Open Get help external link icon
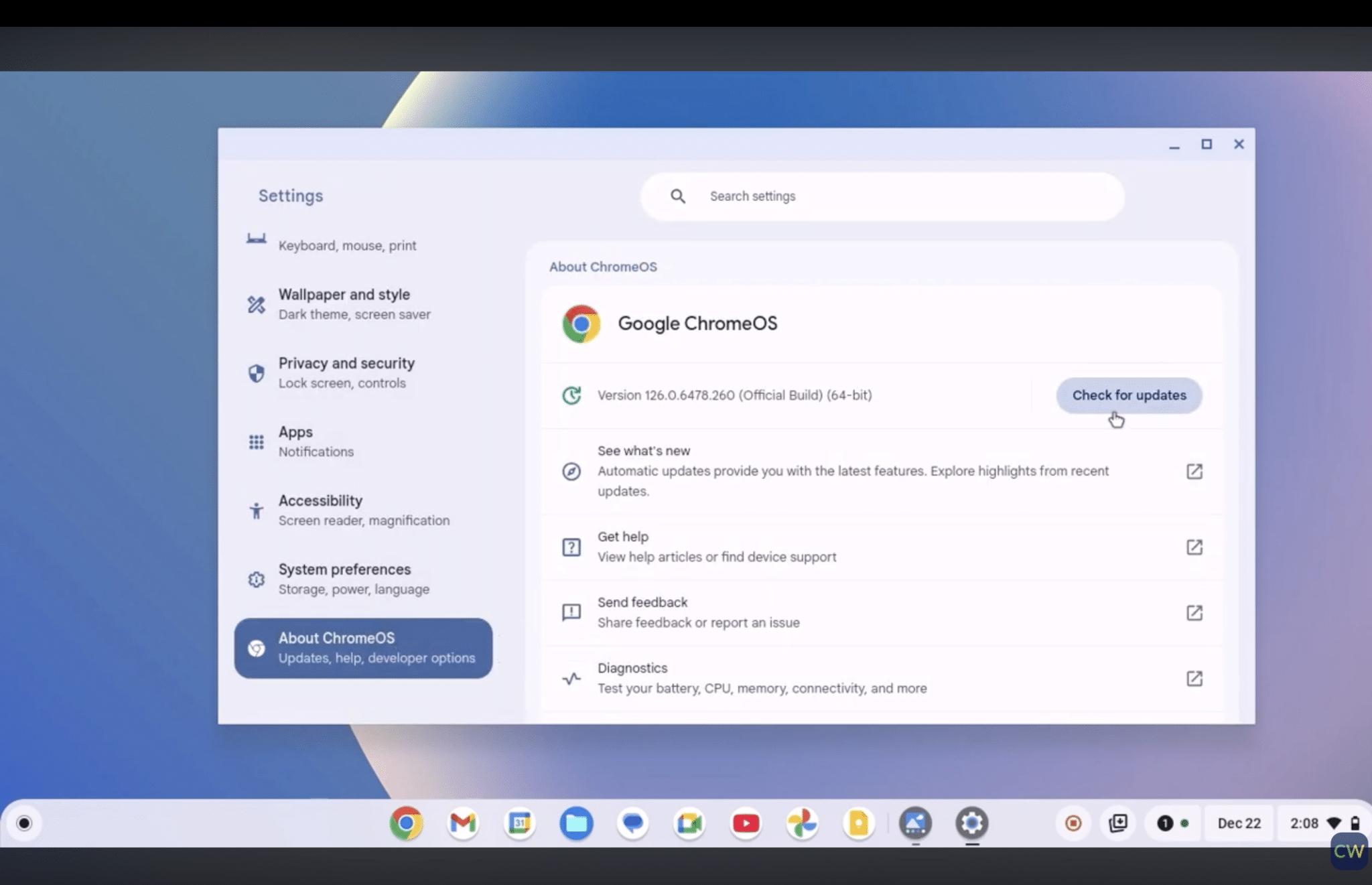The height and width of the screenshot is (885, 1372). coord(1194,547)
